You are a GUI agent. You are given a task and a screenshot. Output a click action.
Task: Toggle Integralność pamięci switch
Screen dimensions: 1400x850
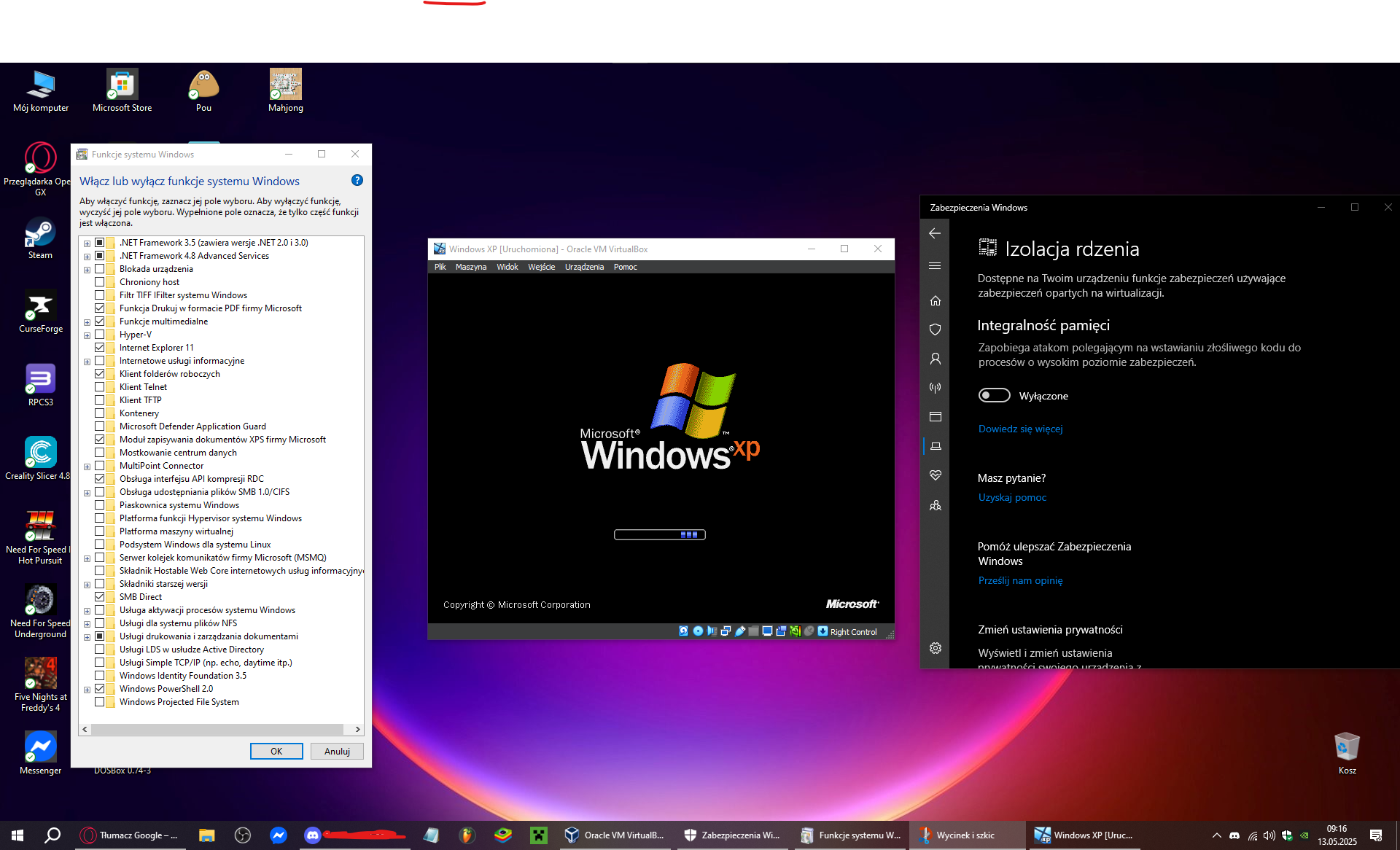994,395
